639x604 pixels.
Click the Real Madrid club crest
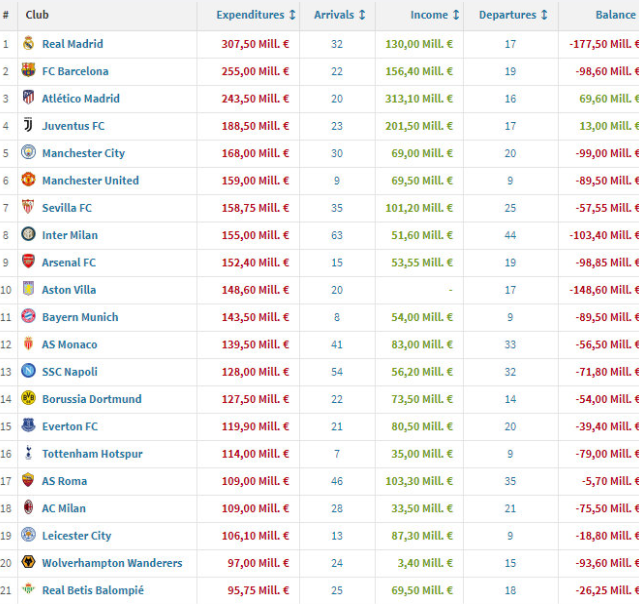[x=28, y=43]
